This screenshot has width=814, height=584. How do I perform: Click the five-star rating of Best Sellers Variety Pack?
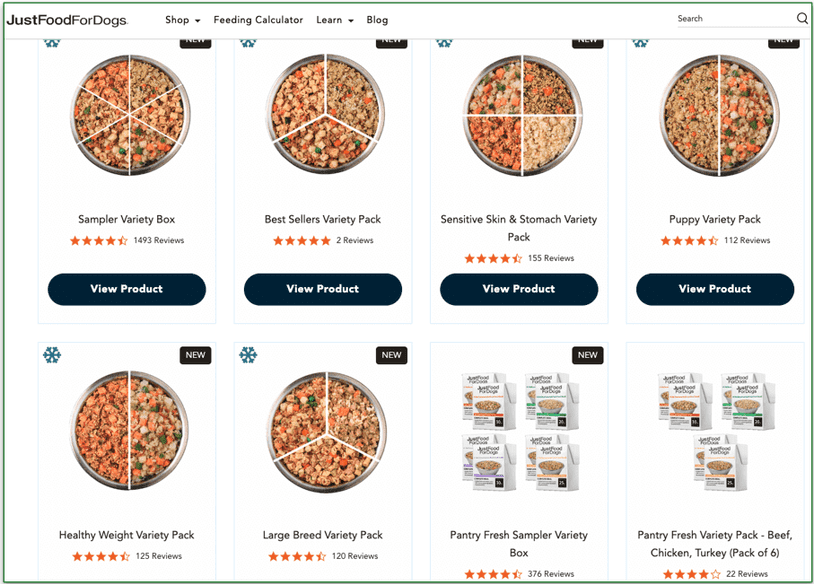[x=301, y=240]
